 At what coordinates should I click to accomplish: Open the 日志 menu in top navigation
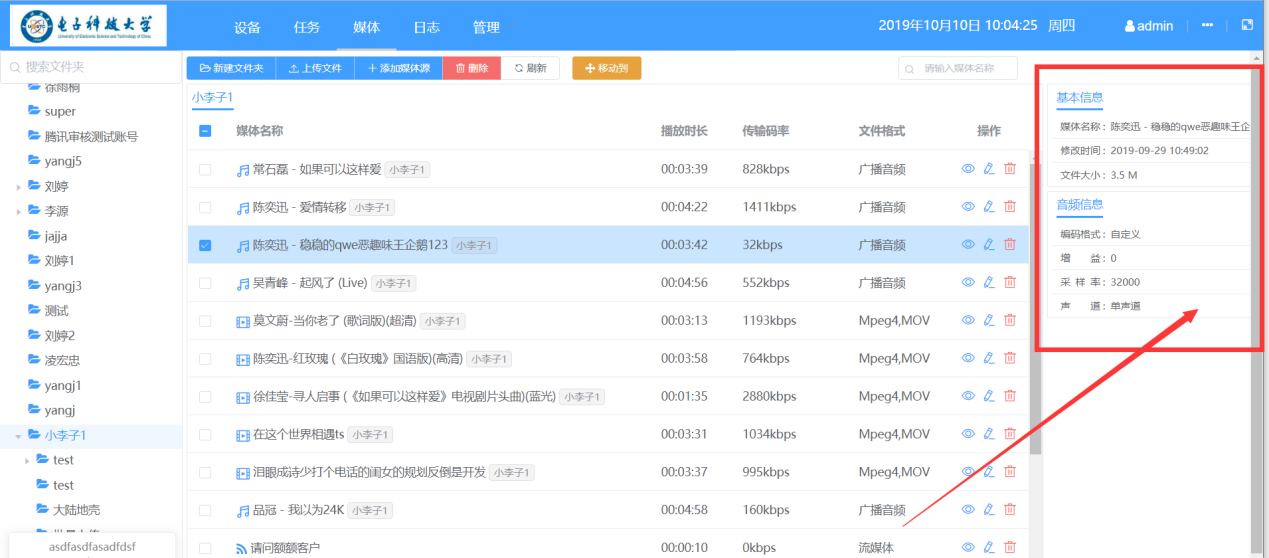pos(427,28)
